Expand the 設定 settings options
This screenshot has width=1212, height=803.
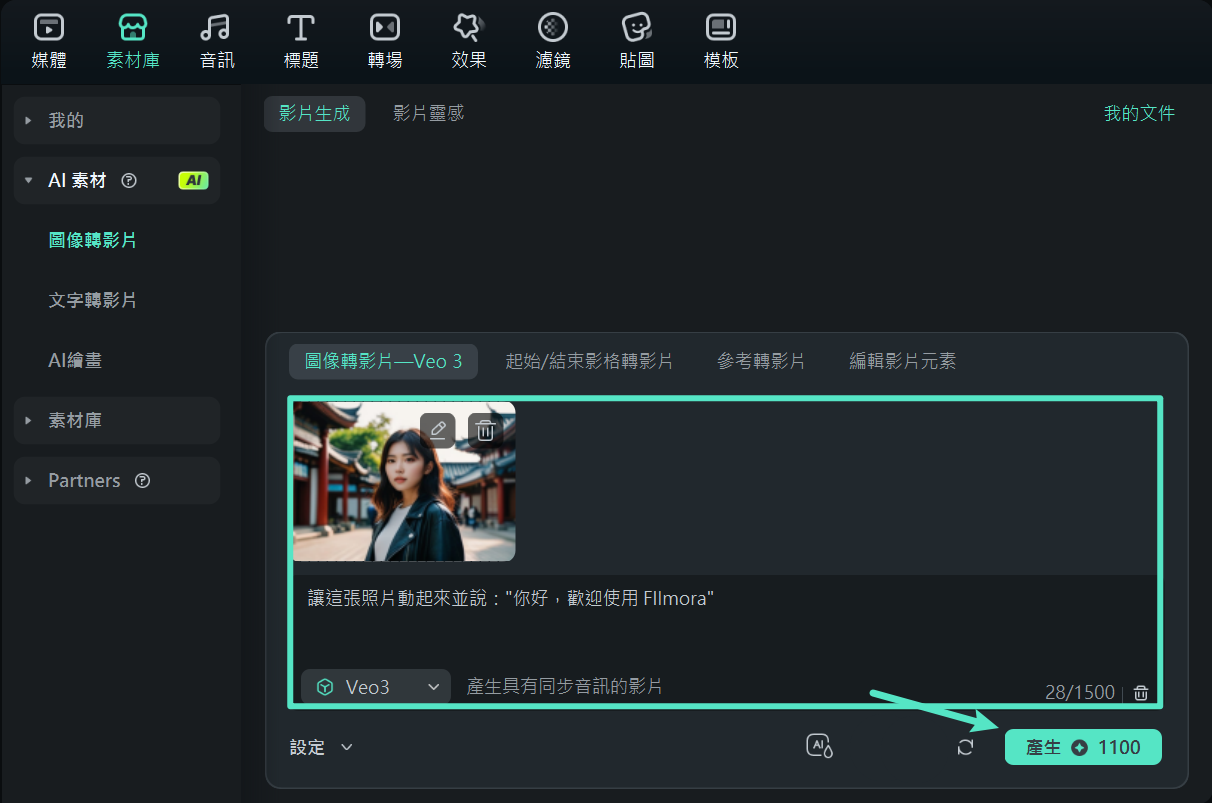click(x=320, y=746)
